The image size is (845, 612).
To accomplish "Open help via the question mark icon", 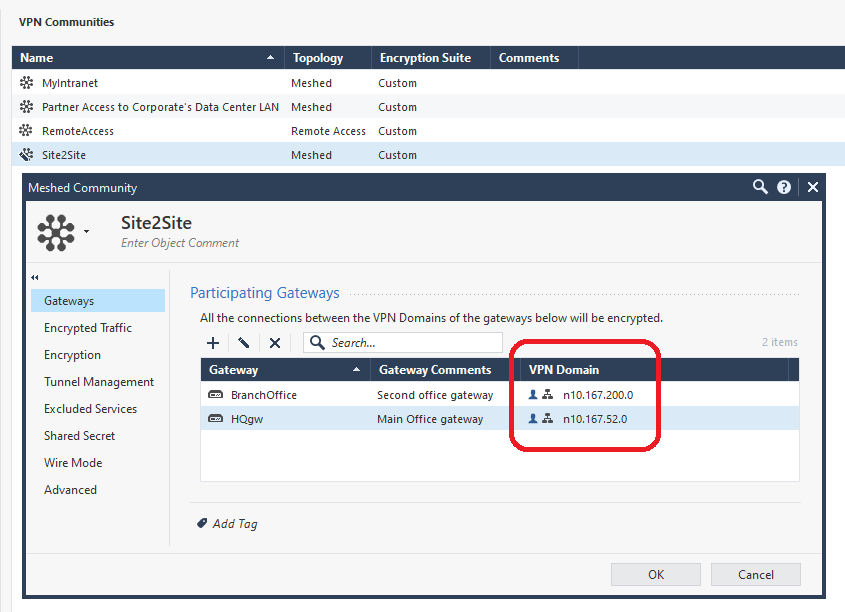I will pyautogui.click(x=784, y=187).
